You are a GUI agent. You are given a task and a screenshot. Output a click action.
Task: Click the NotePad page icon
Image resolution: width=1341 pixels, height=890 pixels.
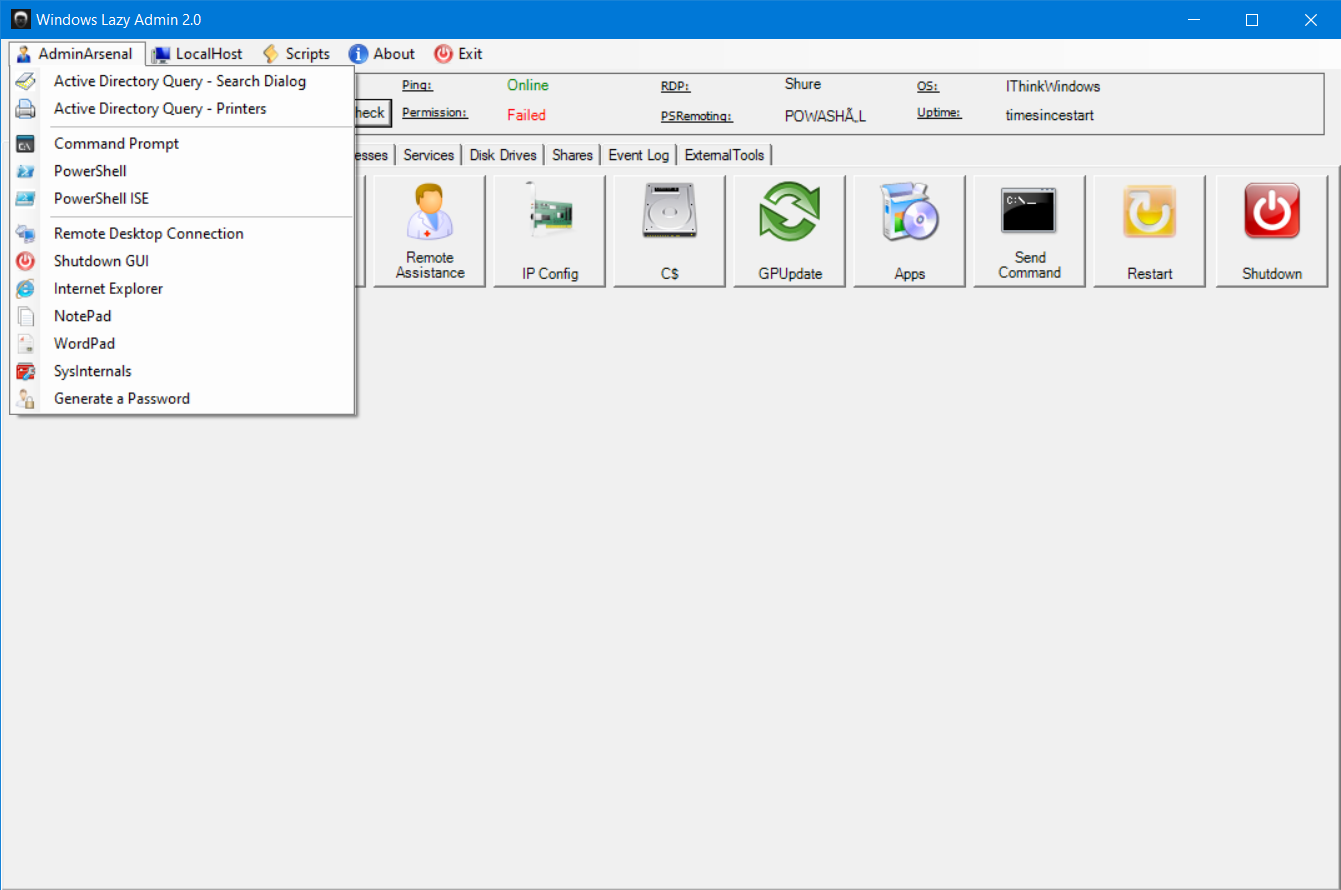25,316
